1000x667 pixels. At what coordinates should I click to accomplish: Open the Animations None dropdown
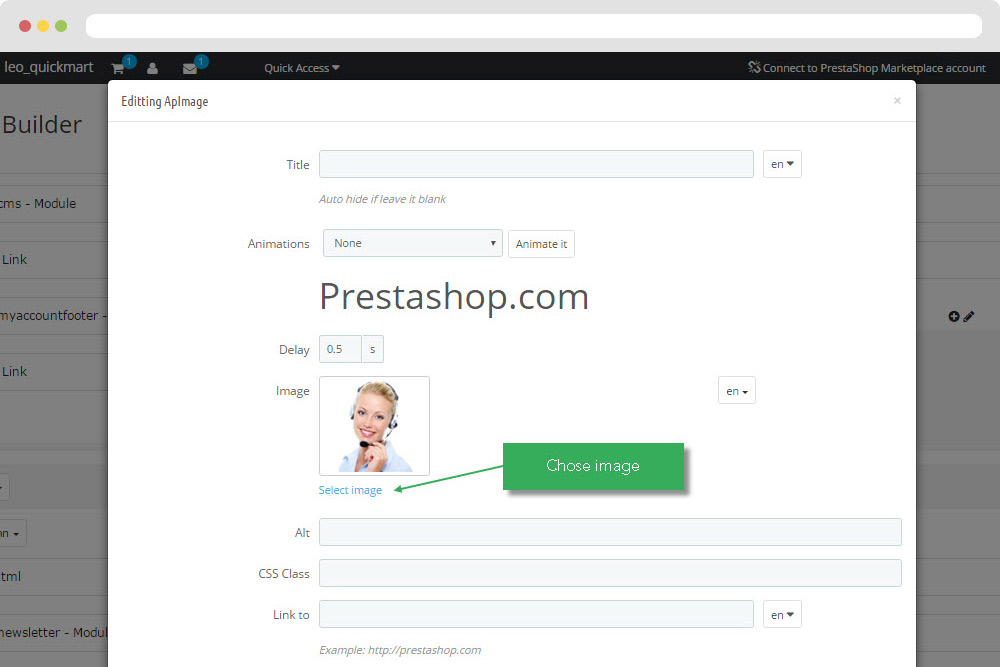click(413, 243)
